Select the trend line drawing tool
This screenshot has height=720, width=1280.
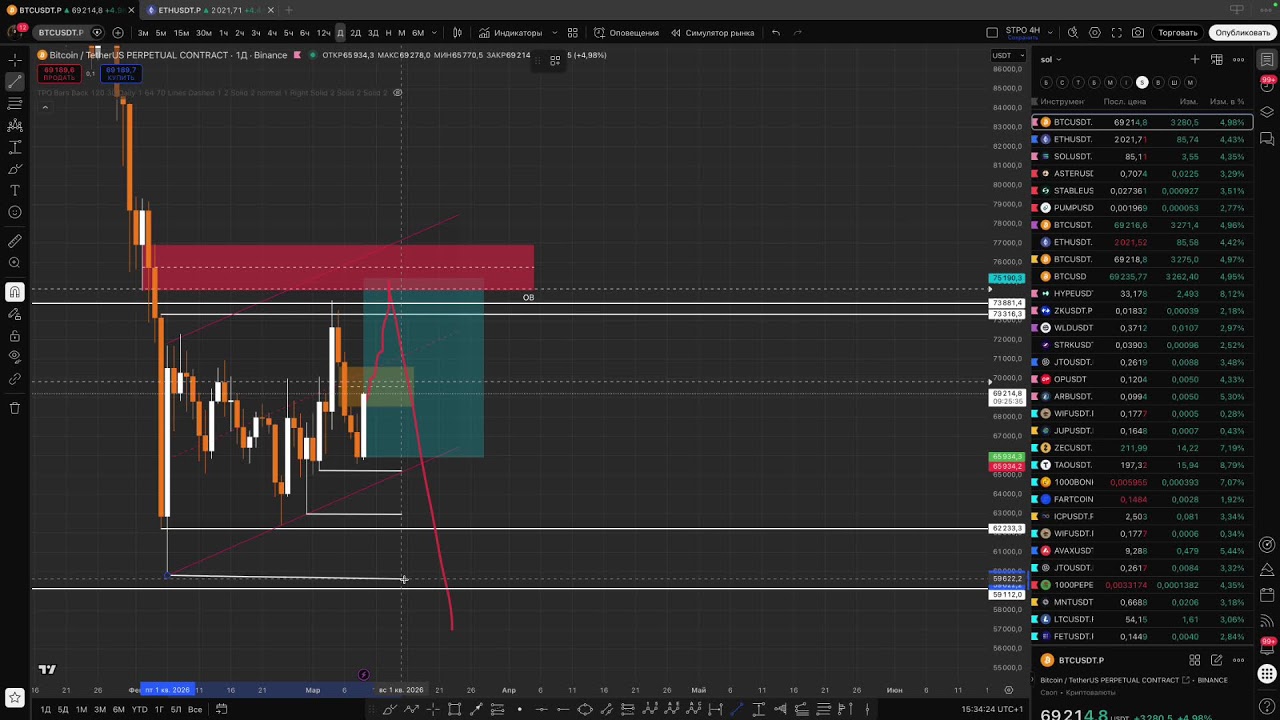pyautogui.click(x=15, y=82)
